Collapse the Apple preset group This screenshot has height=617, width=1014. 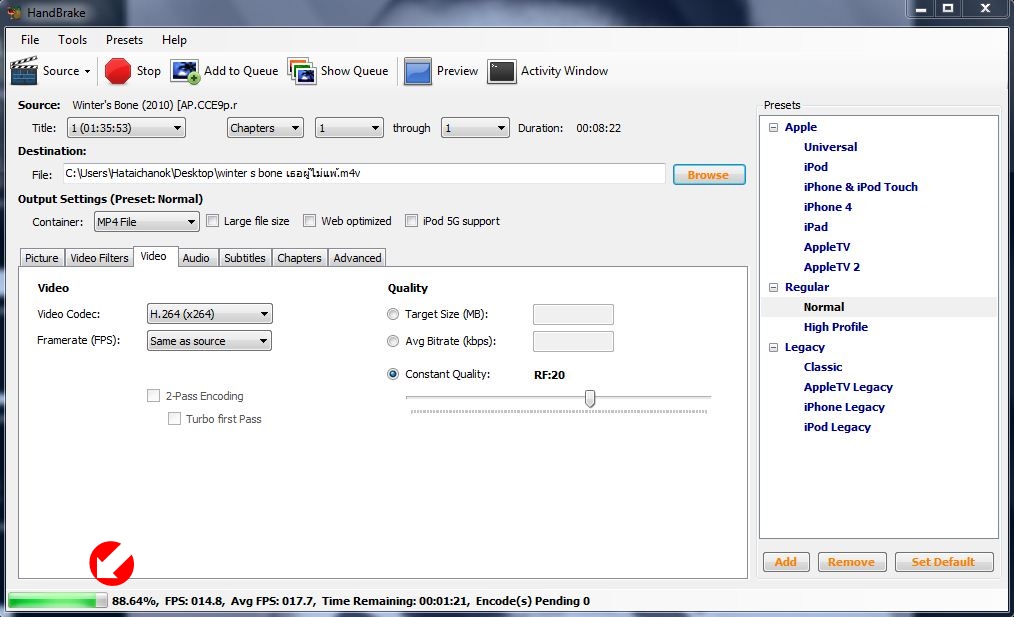tap(773, 127)
